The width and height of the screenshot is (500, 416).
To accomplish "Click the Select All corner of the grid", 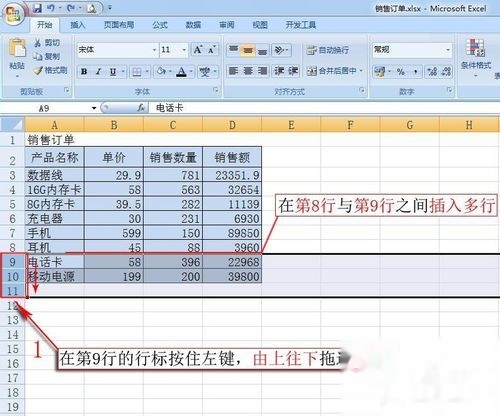I will (12, 125).
